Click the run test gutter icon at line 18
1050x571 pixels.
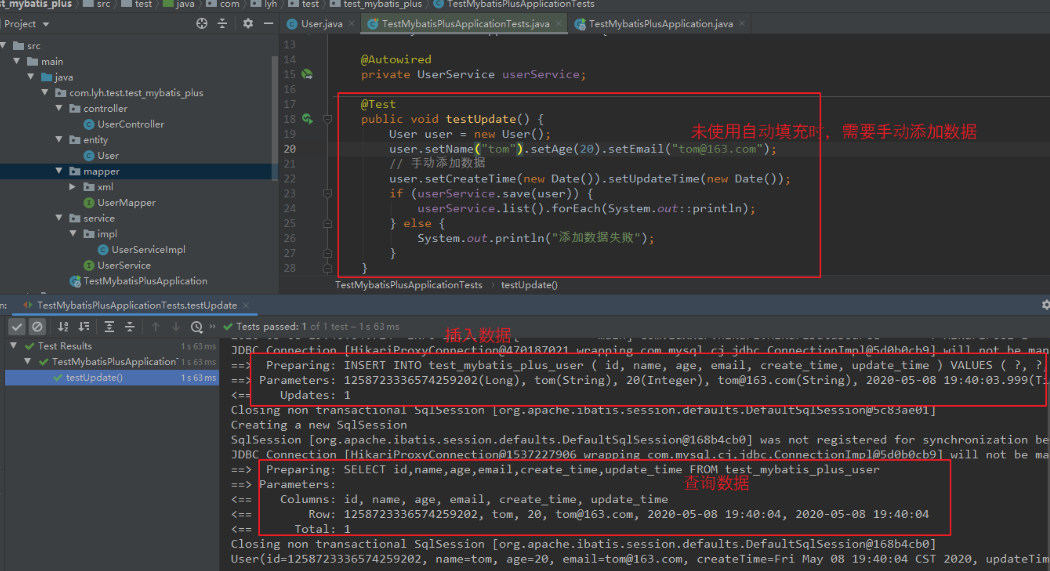tap(308, 119)
